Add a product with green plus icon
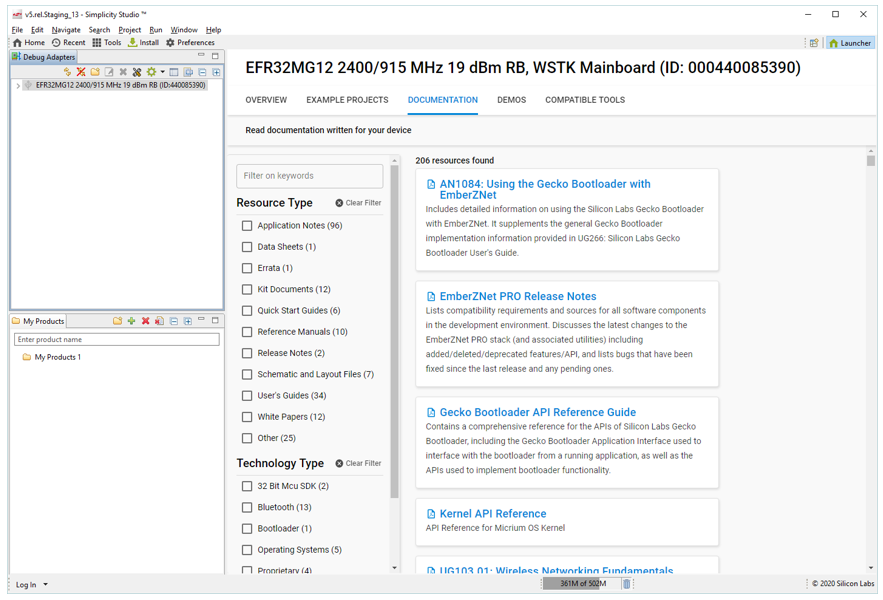This screenshot has height=600, width=883. (131, 321)
